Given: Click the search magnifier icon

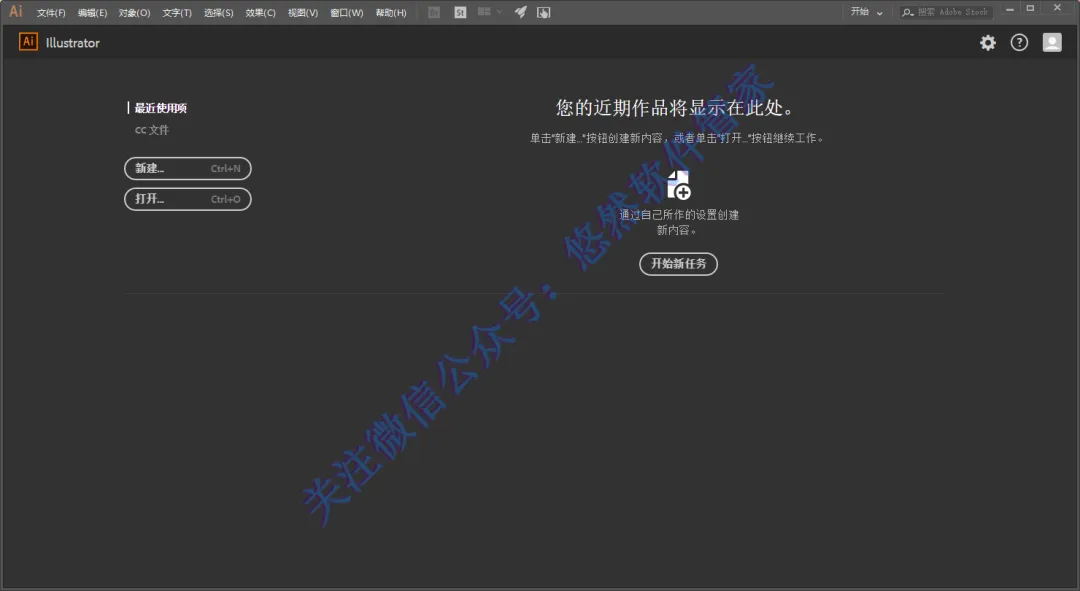Looking at the screenshot, I should tap(908, 12).
